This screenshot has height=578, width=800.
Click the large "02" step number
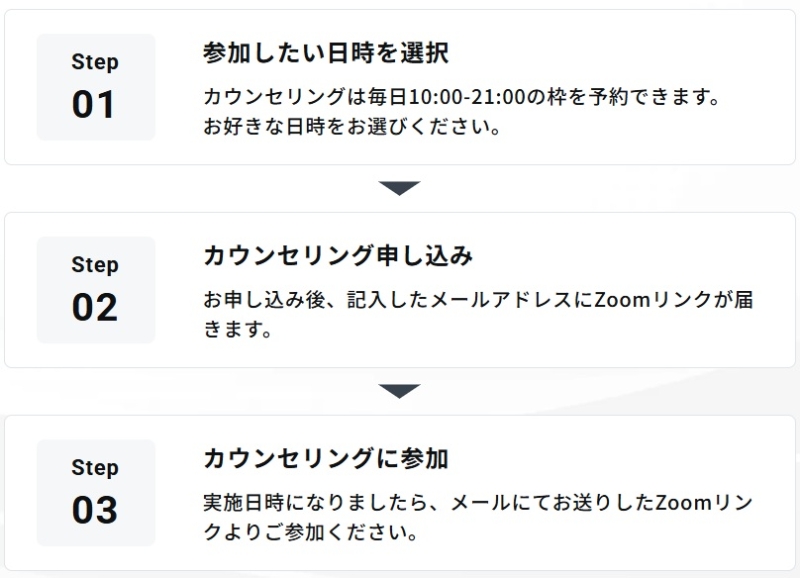click(95, 308)
